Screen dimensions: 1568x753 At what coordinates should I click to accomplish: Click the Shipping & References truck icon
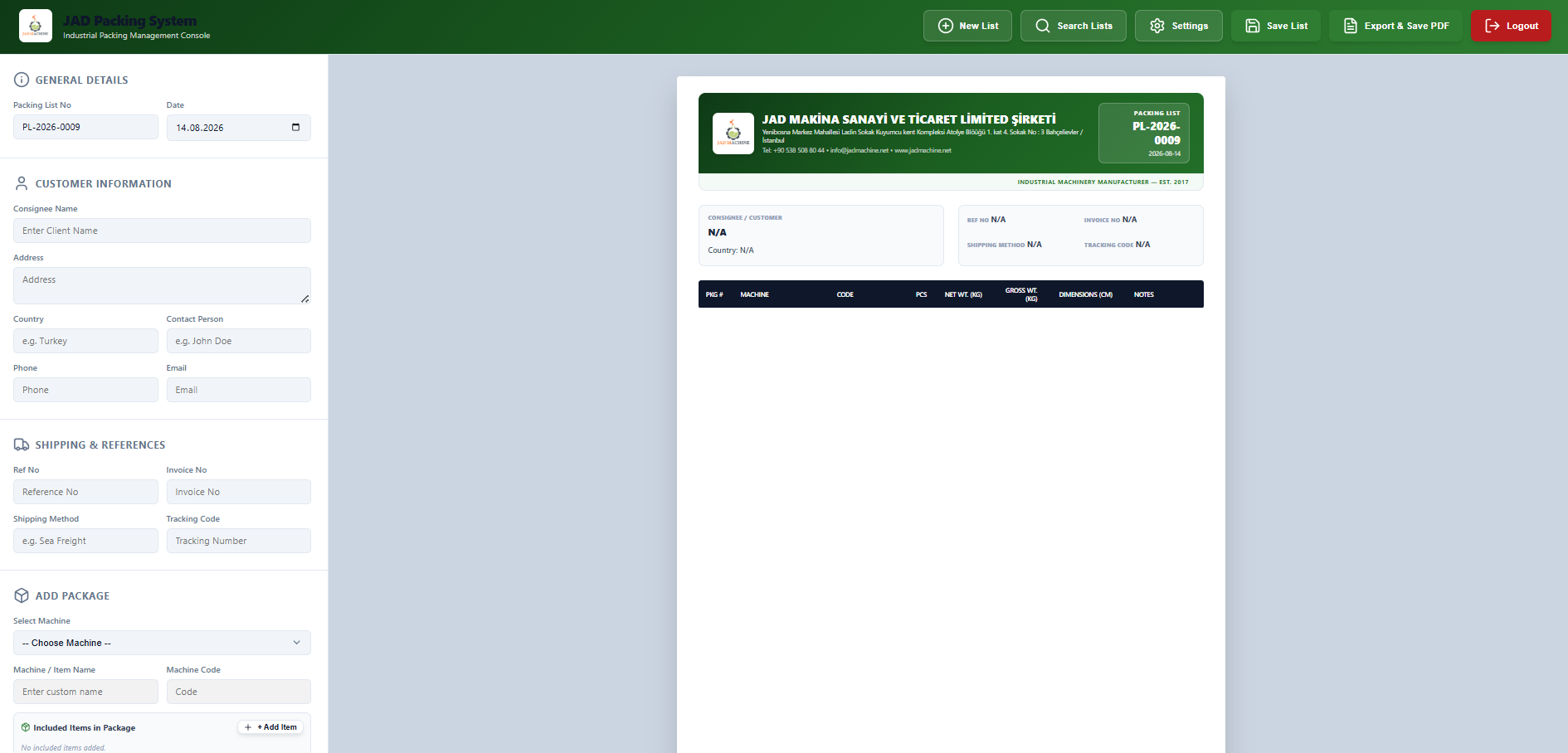(x=22, y=445)
